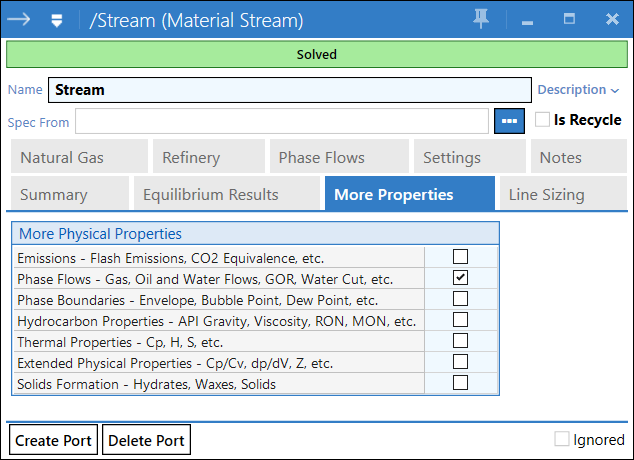Click the Spec From browse ellipsis button

pyautogui.click(x=509, y=121)
